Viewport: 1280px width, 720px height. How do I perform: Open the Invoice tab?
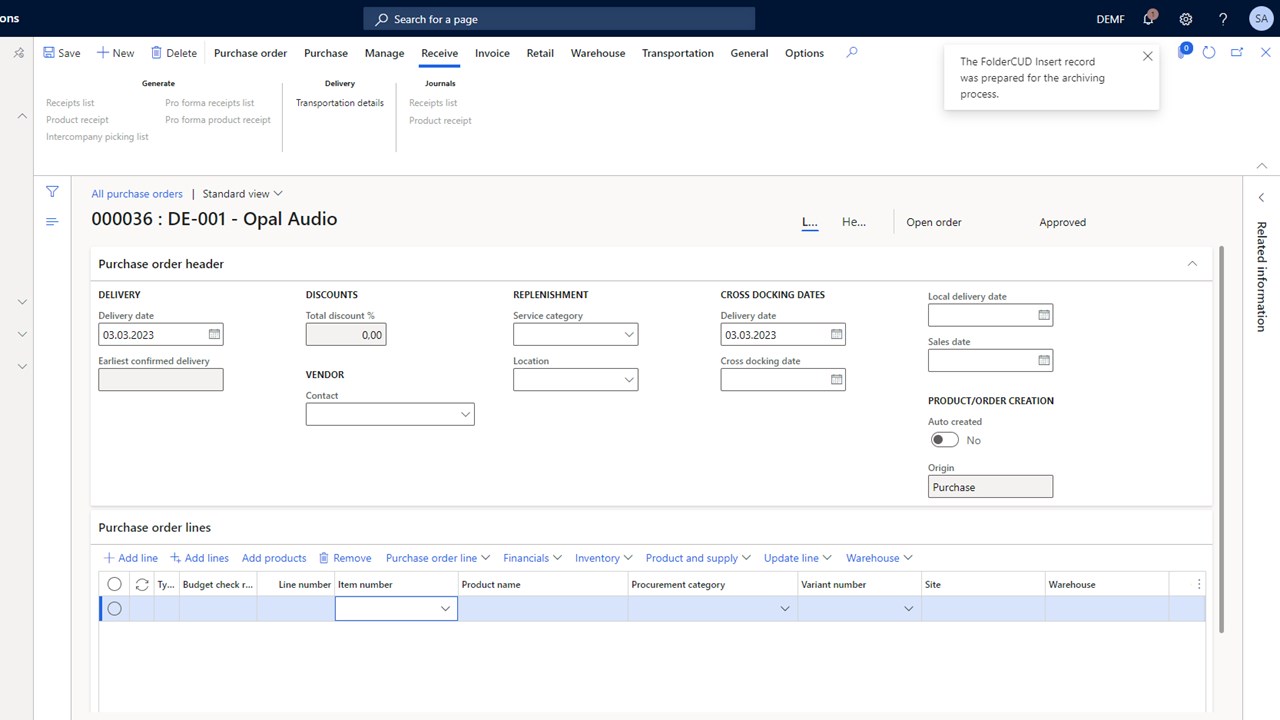click(x=492, y=53)
